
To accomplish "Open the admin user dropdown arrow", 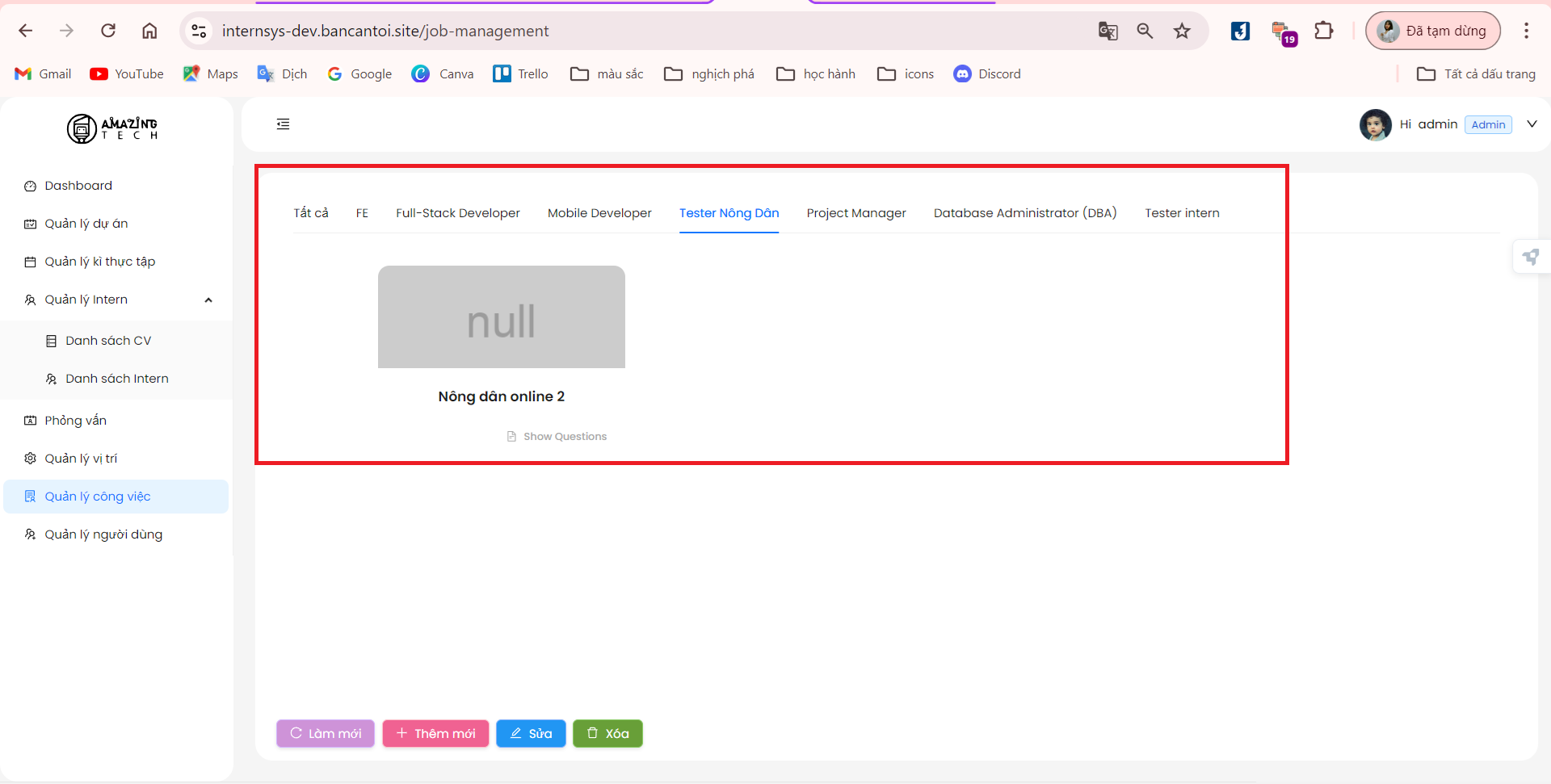I will pos(1532,124).
